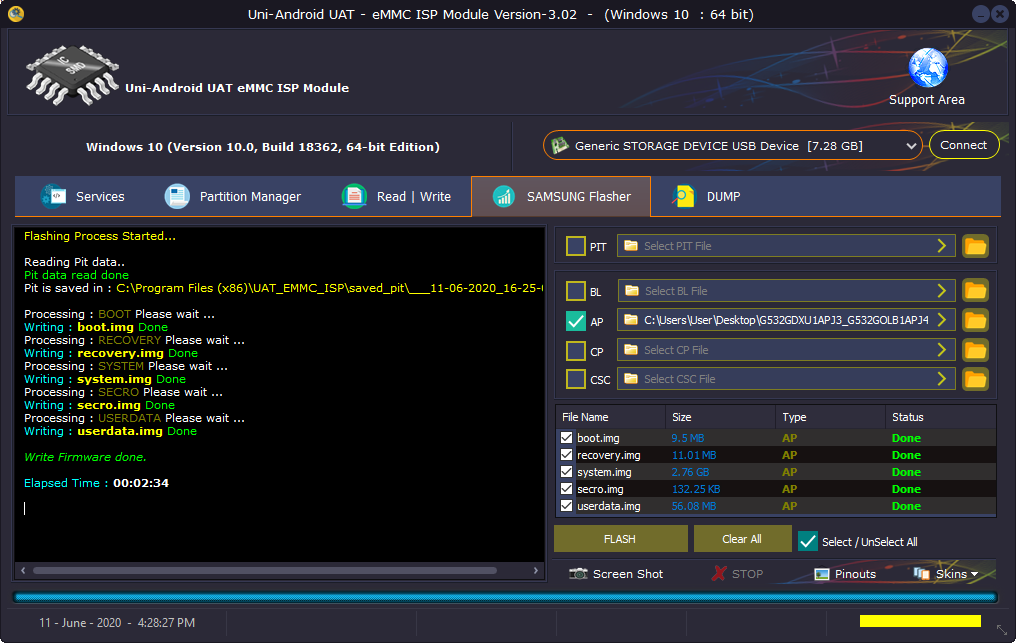Screen dimensions: 1016x643
Task: Click the Connect button
Action: coord(964,145)
